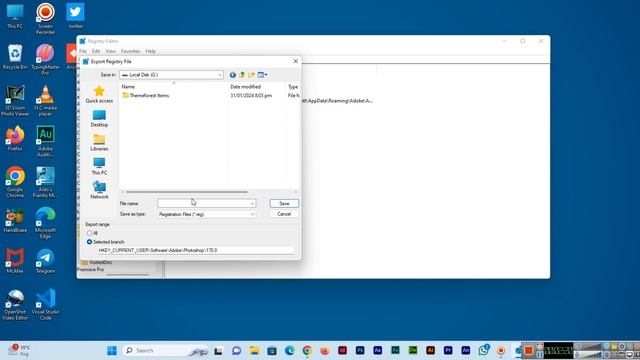Image resolution: width=640 pixels, height=360 pixels.
Task: Expand the Save in location dropdown
Action: point(220,75)
